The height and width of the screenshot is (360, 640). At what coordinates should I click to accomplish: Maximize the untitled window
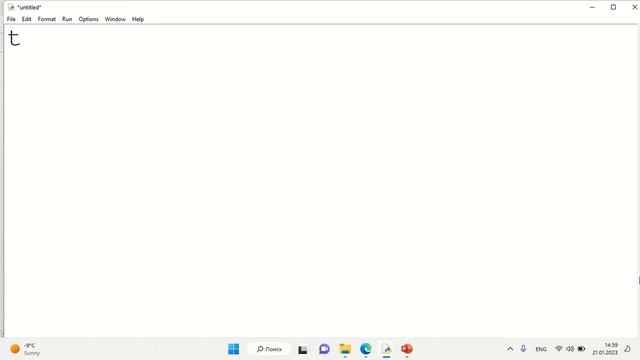[613, 7]
